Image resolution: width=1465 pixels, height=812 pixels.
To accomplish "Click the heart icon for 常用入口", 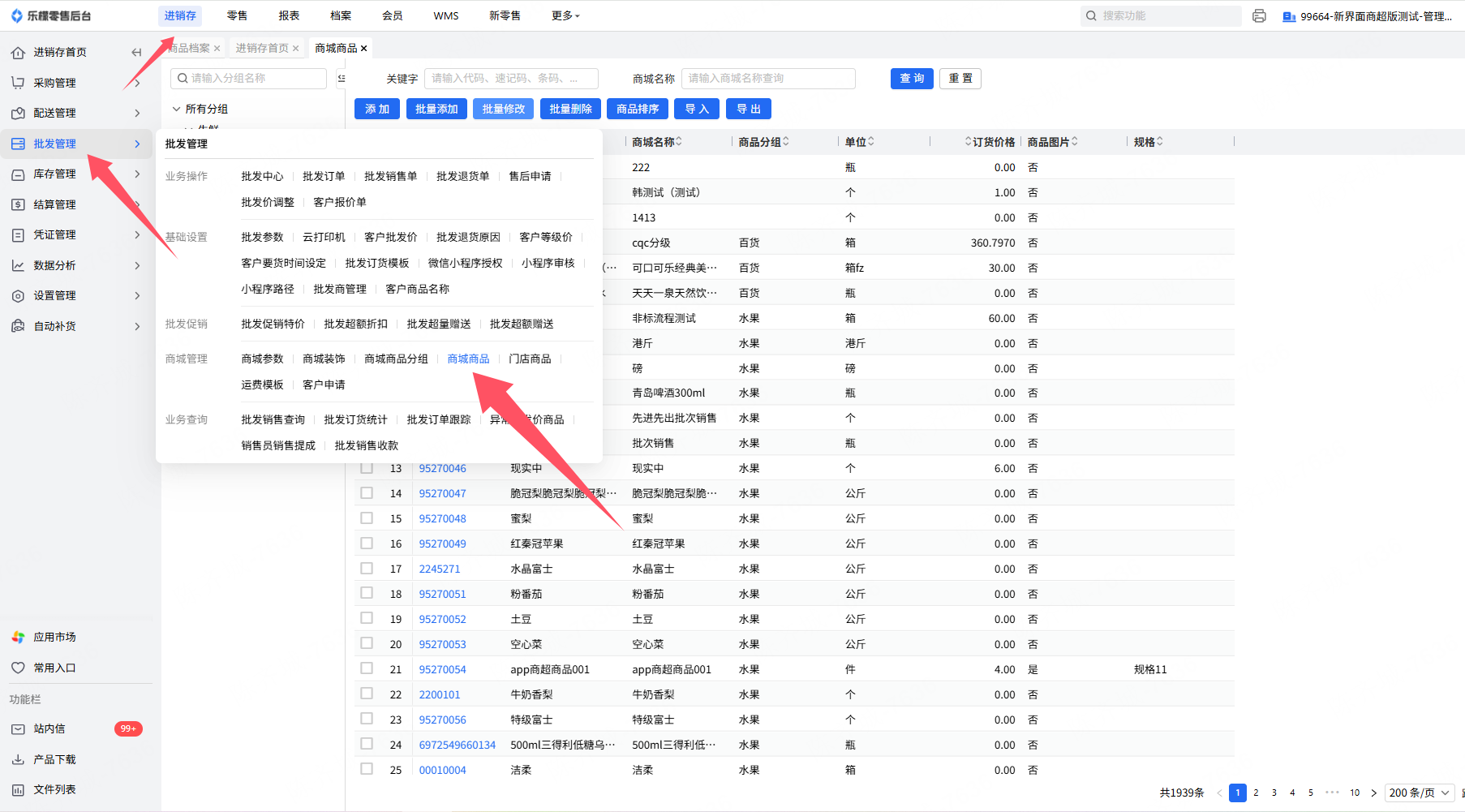I will pos(18,668).
